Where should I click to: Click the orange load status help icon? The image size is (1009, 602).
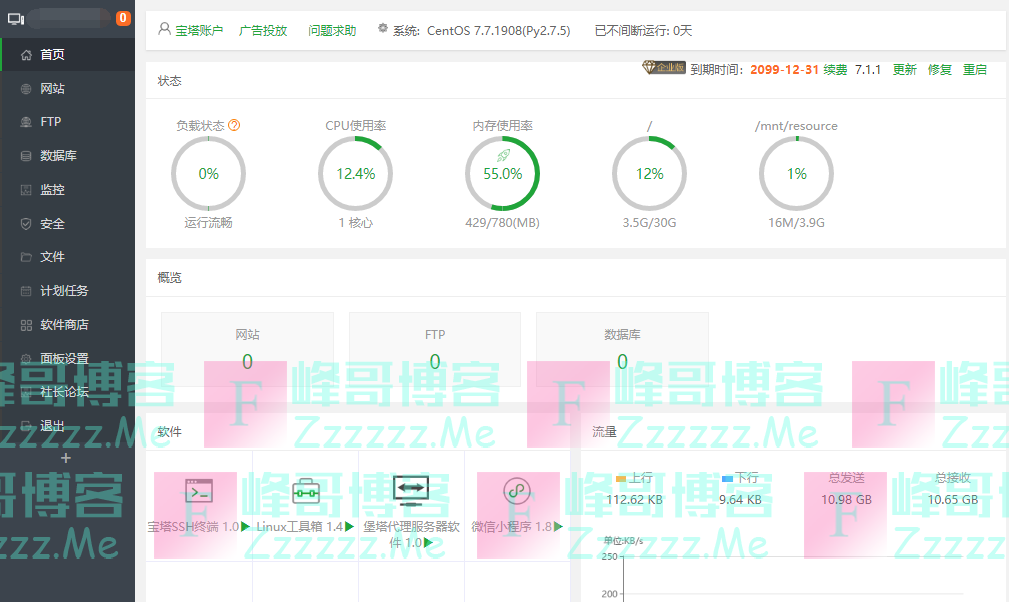click(235, 126)
